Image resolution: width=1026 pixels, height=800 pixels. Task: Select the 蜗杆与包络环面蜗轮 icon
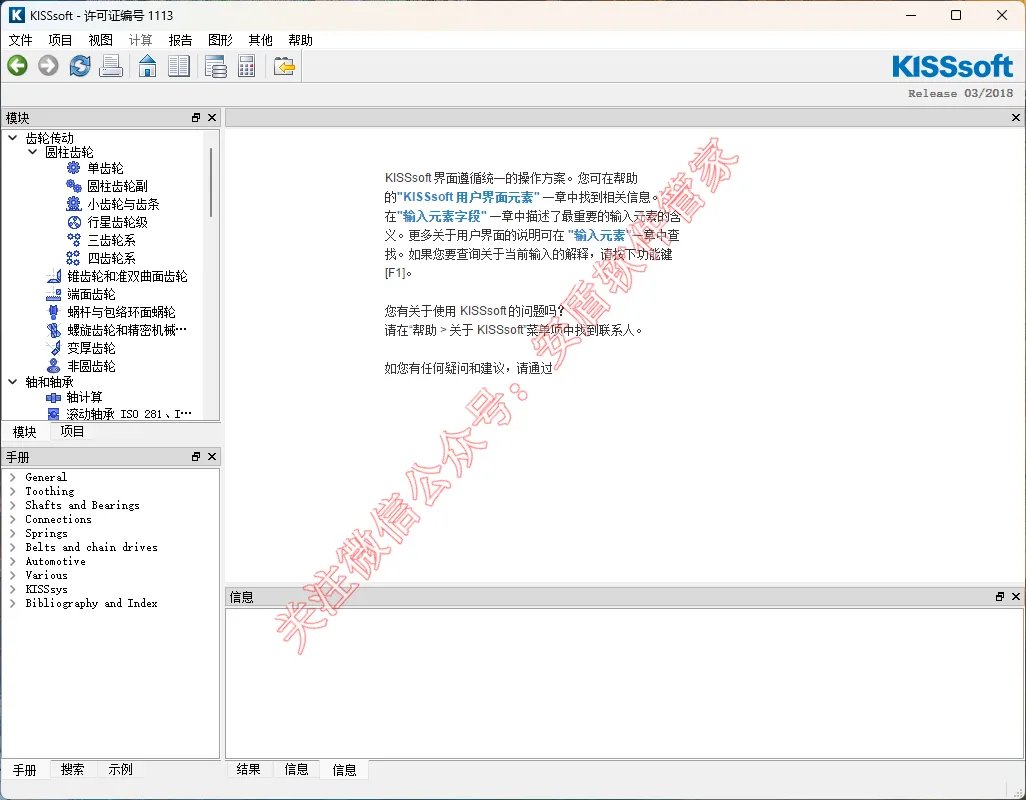coord(54,312)
